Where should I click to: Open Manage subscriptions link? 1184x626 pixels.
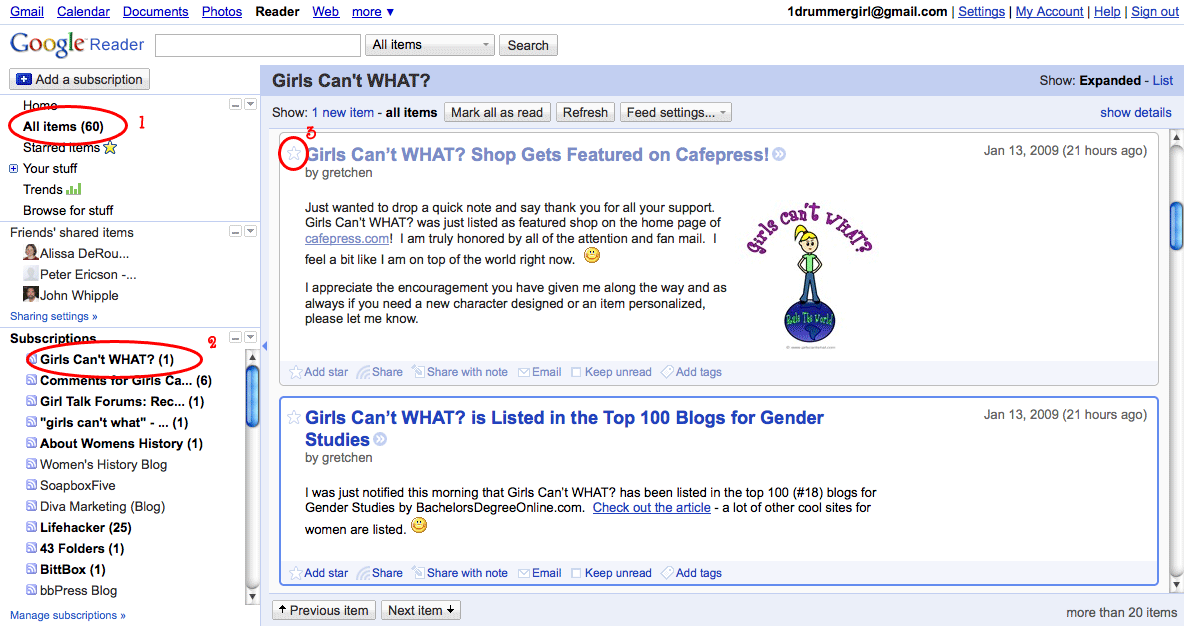(x=68, y=615)
